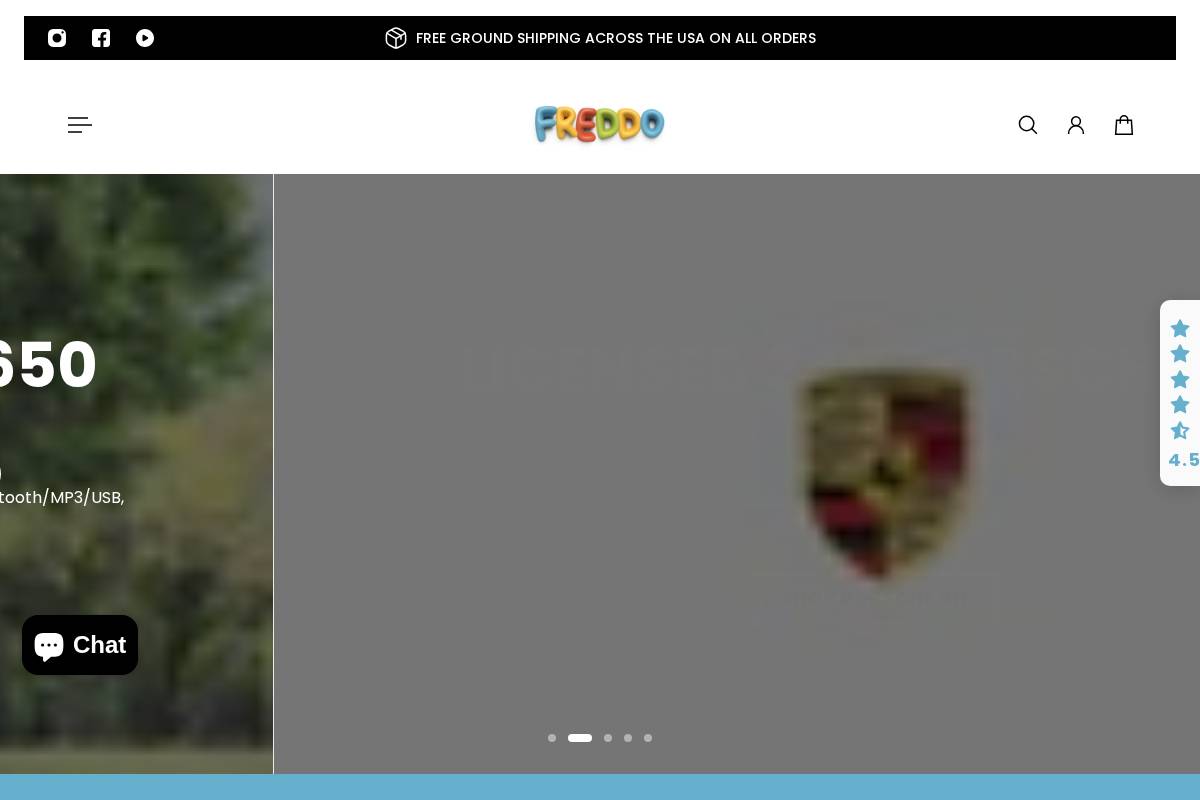The height and width of the screenshot is (800, 1200).
Task: Open the hamburger navigation drawer
Action: click(80, 124)
